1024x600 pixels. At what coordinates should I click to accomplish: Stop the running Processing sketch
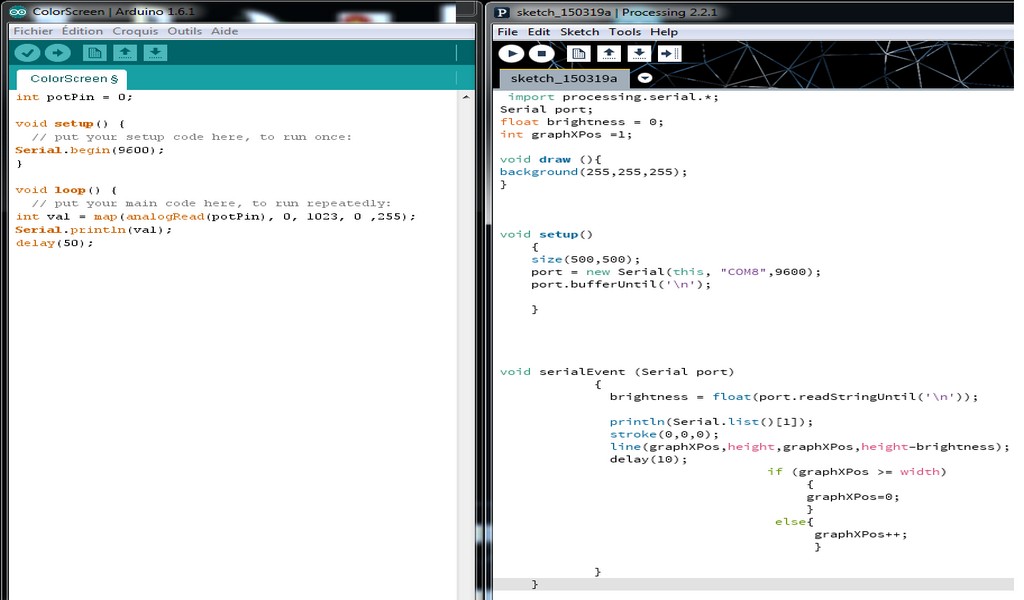pos(541,54)
